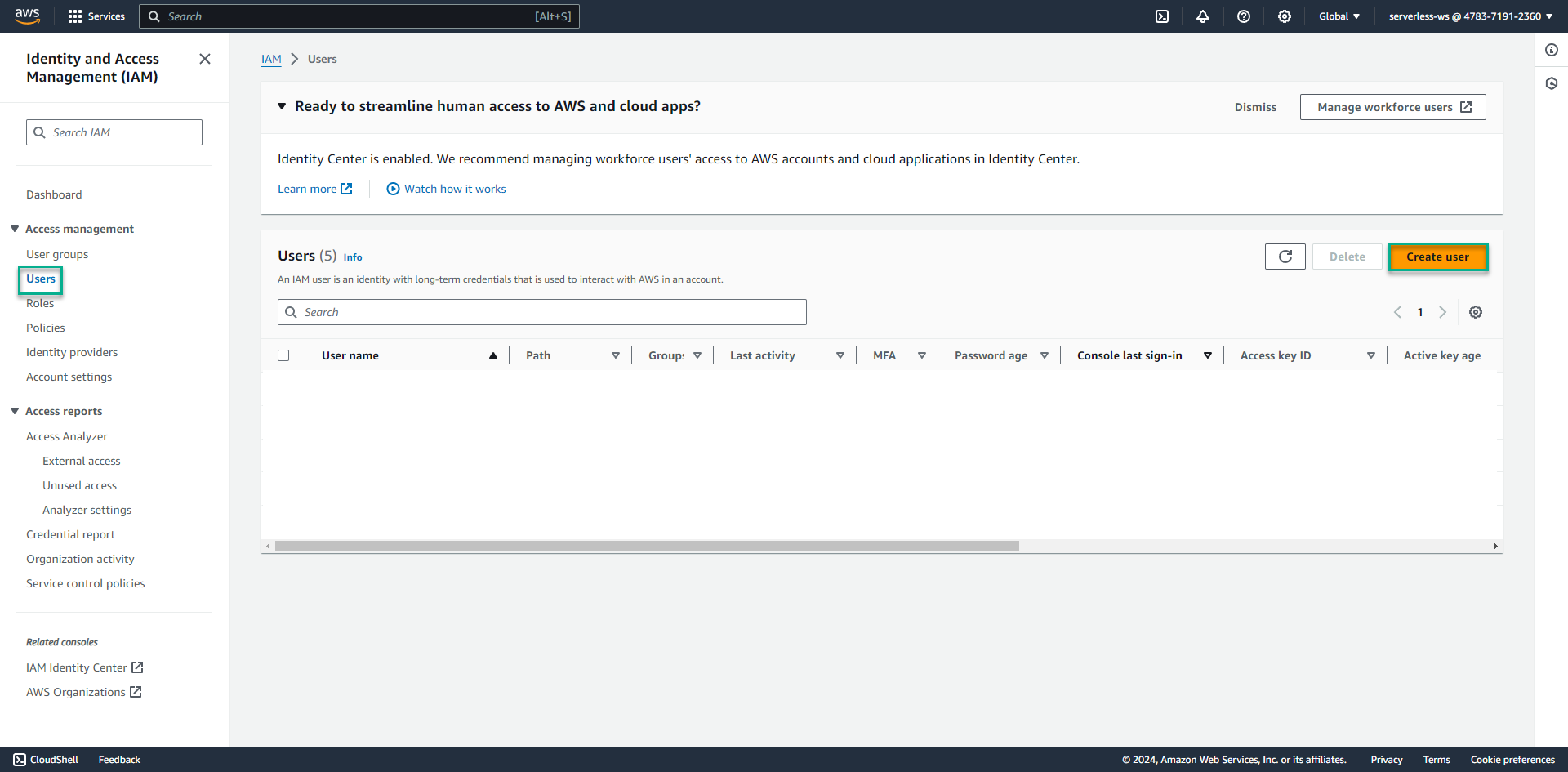This screenshot has height=772, width=1568.
Task: Focus the users table search field
Action: 542,312
